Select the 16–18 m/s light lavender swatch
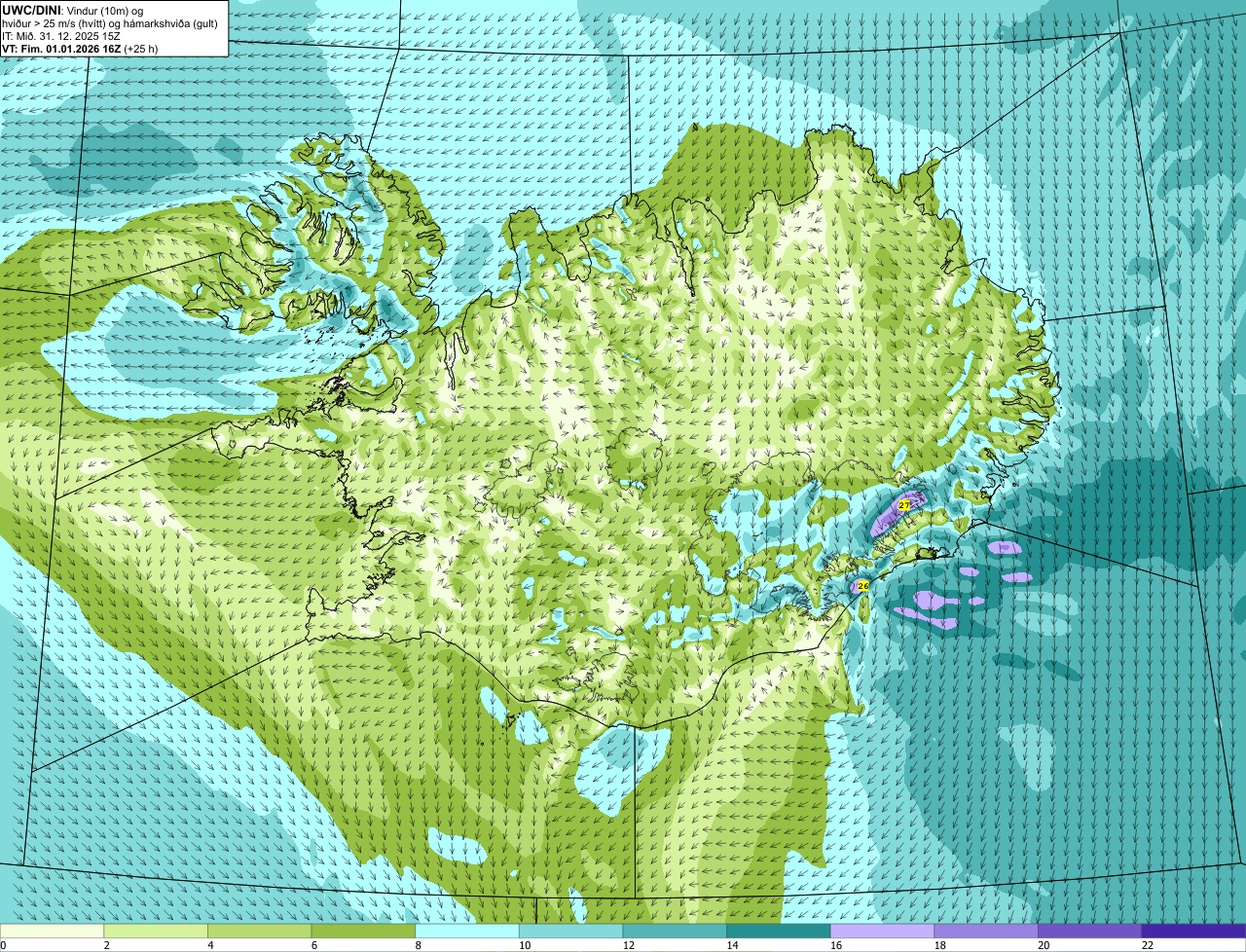Viewport: 1246px width, 952px height. pyautogui.click(x=882, y=931)
